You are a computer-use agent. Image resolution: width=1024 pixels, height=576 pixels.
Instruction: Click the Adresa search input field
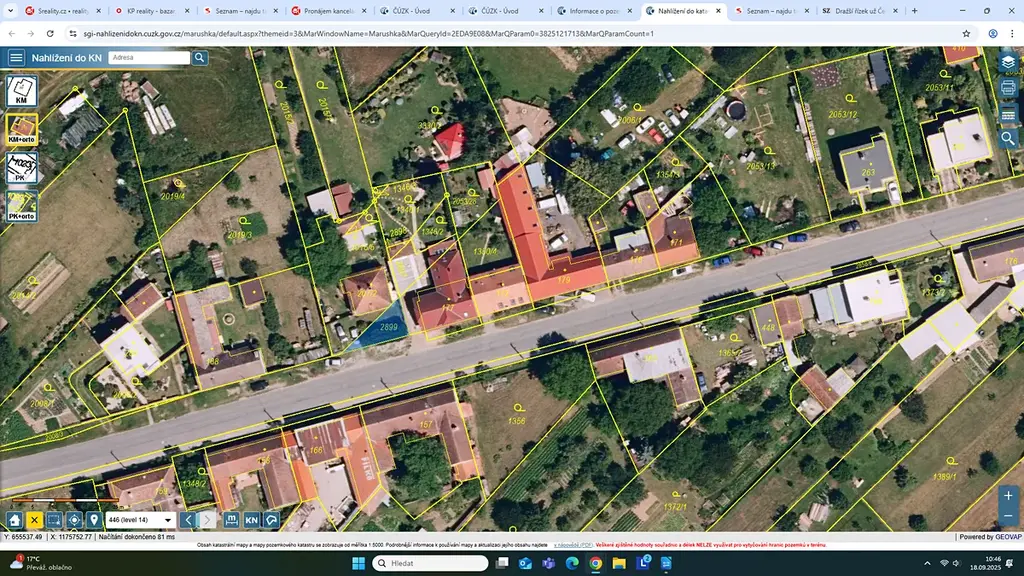[x=149, y=57]
